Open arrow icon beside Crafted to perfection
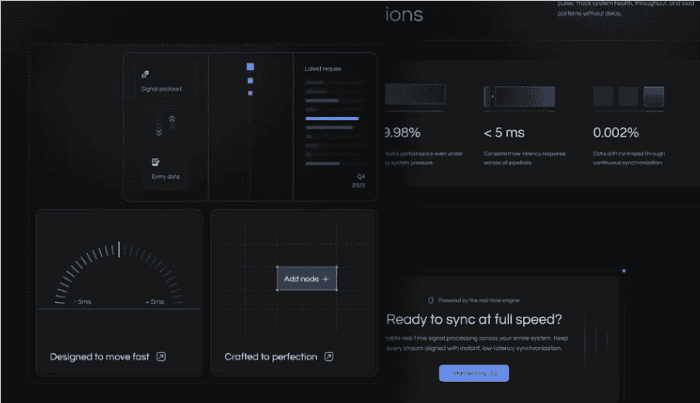The height and width of the screenshot is (403, 700). pyautogui.click(x=329, y=357)
